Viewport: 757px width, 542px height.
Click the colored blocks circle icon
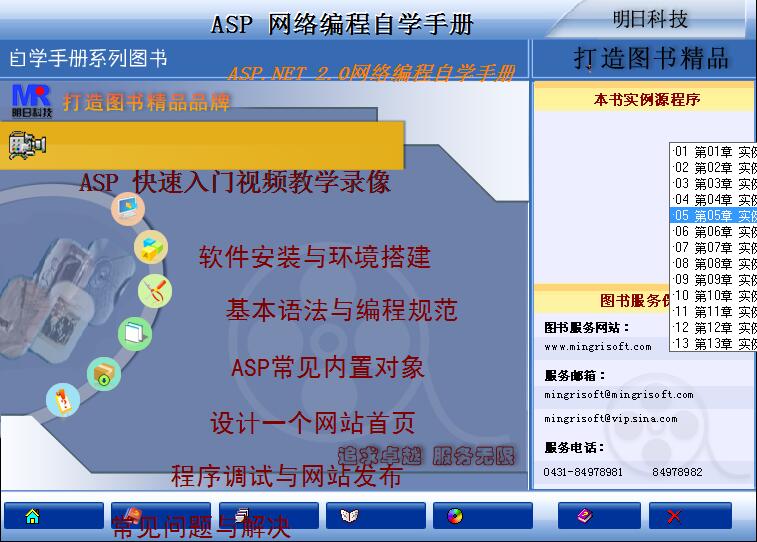pyautogui.click(x=151, y=248)
